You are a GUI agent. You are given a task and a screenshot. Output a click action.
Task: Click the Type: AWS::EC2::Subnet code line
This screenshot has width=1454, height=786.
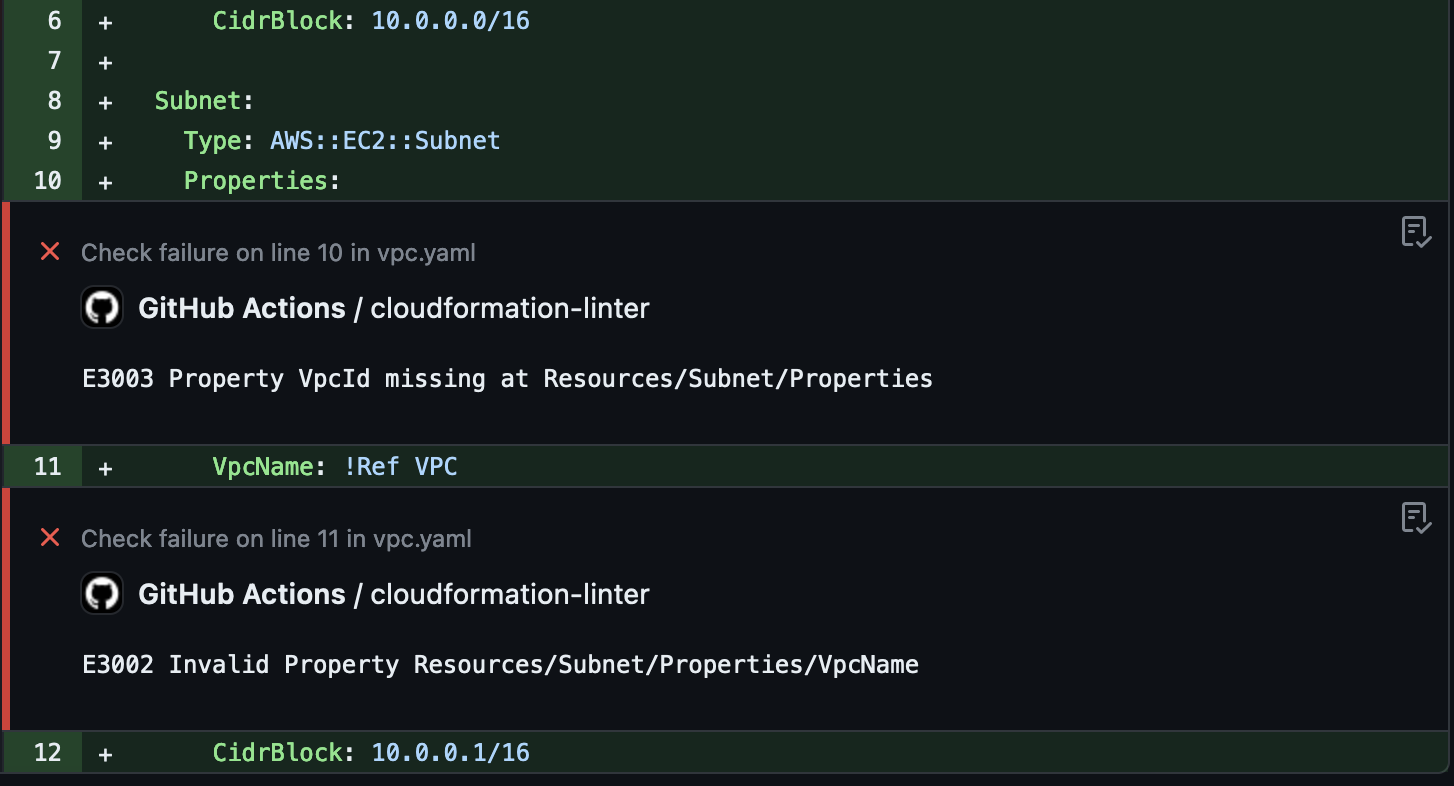[342, 140]
